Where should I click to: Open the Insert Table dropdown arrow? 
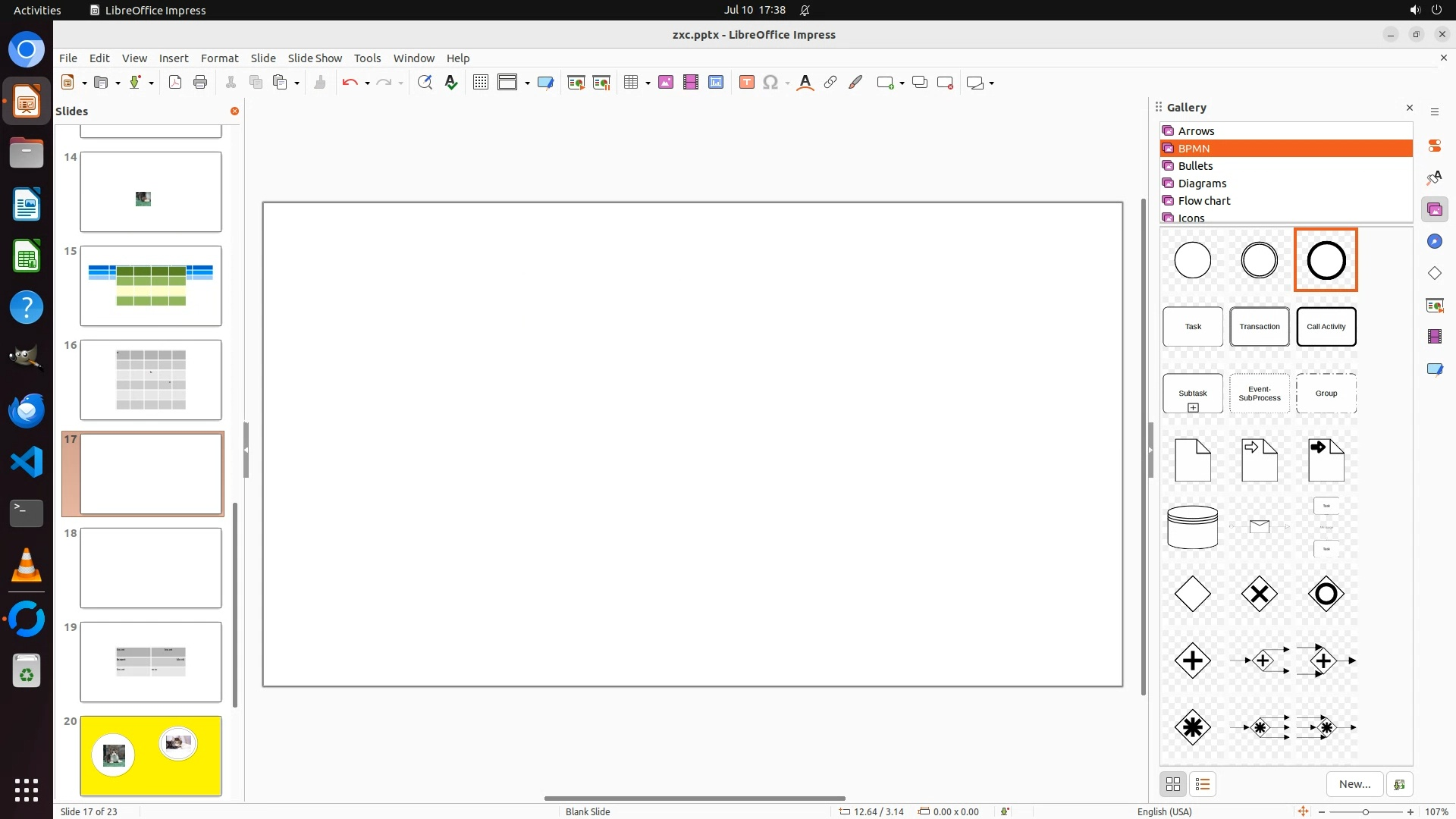(648, 83)
